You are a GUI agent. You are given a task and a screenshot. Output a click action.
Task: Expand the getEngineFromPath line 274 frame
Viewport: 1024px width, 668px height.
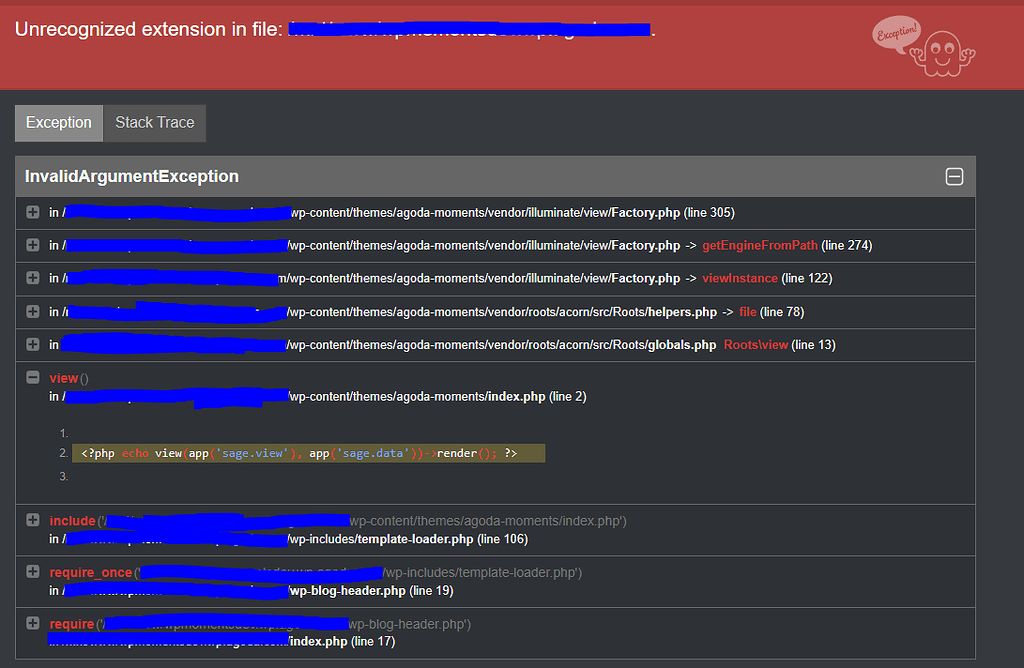pyautogui.click(x=33, y=245)
